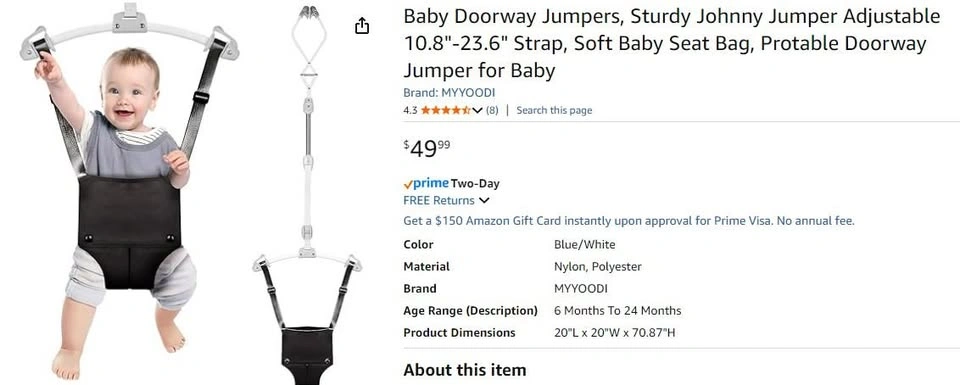Click the Product Dimensions value

(x=615, y=333)
